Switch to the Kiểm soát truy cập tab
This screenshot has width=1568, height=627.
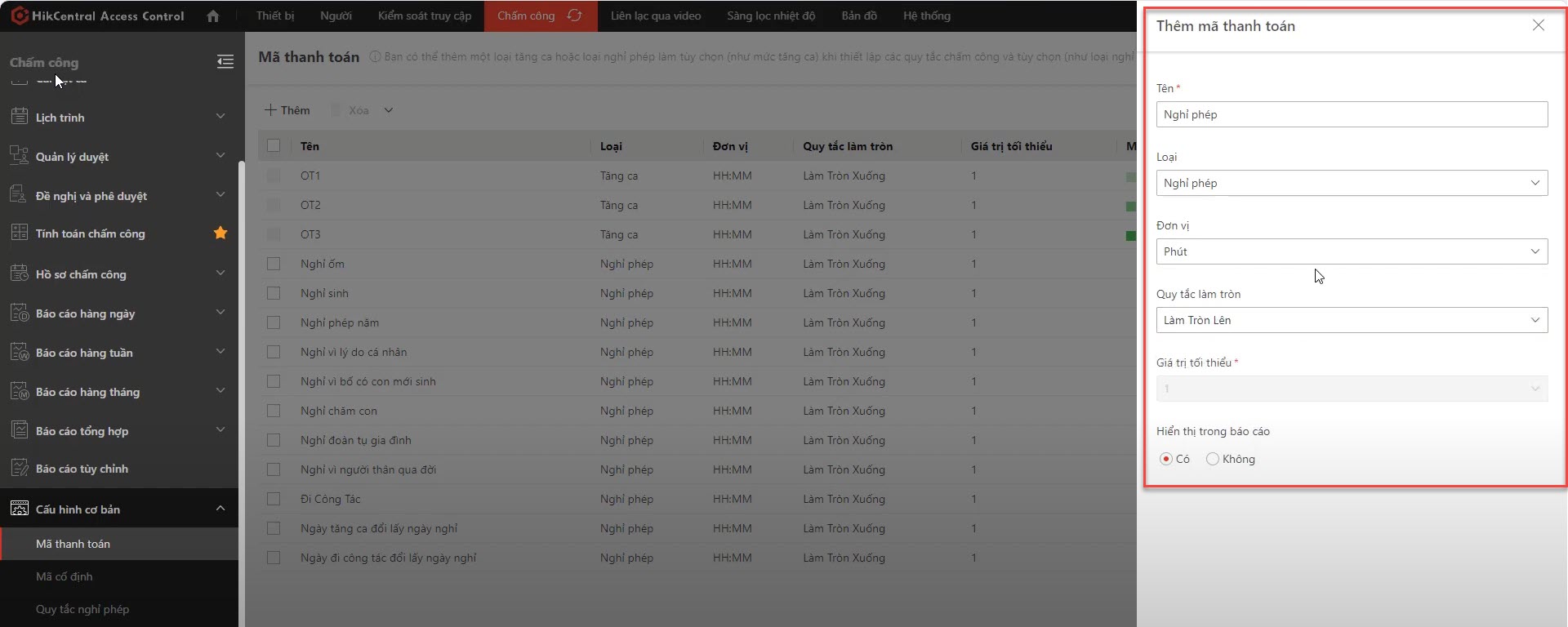[x=425, y=16]
